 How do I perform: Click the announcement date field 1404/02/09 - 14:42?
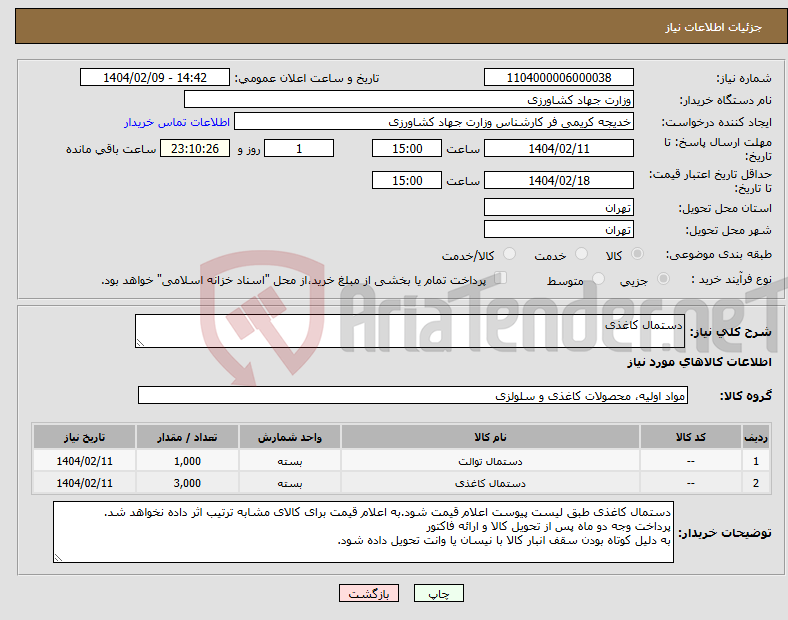(155, 77)
